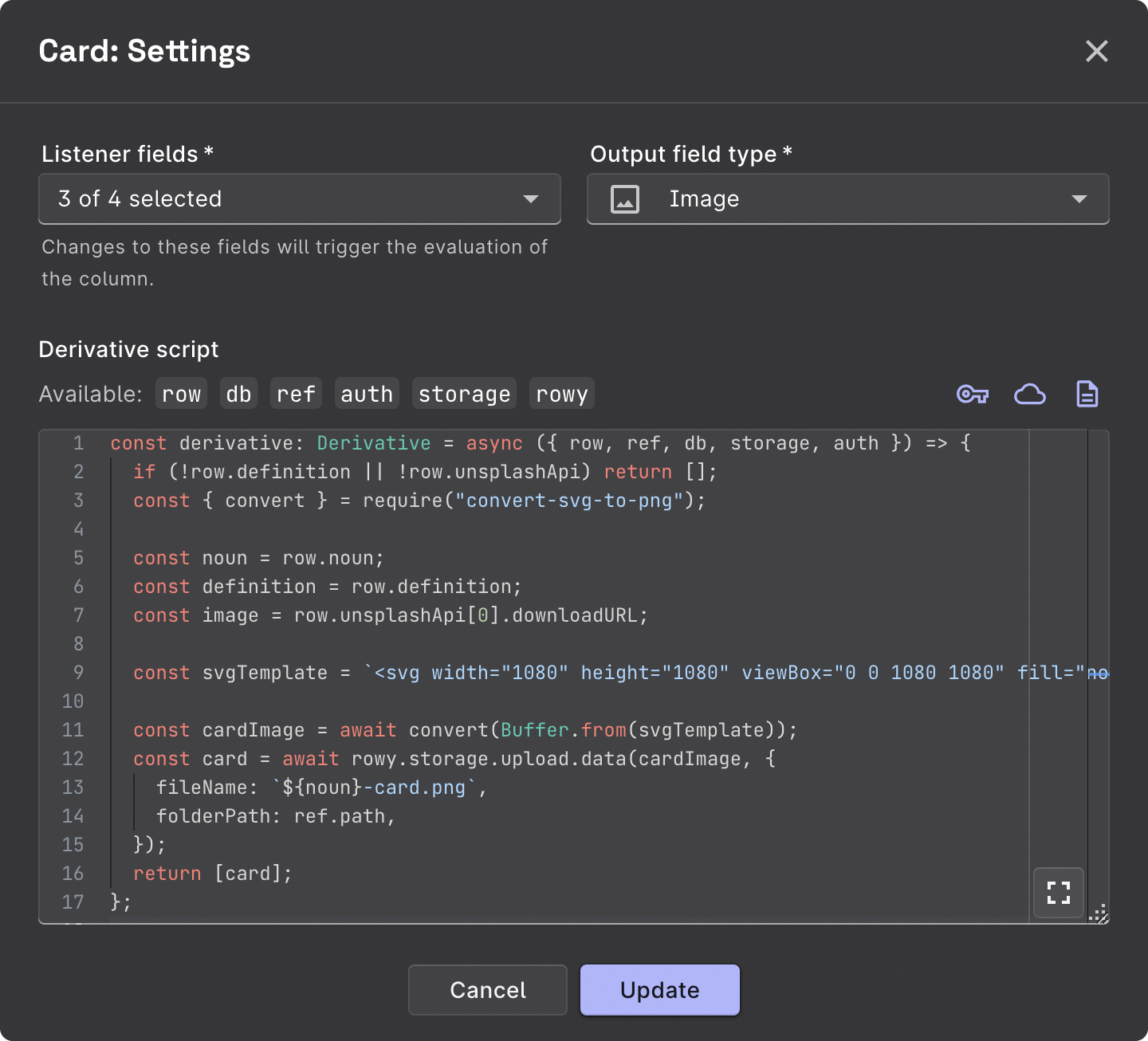Select the fullscreen corners icon inside the editor
This screenshot has width=1148, height=1041.
pyautogui.click(x=1058, y=893)
